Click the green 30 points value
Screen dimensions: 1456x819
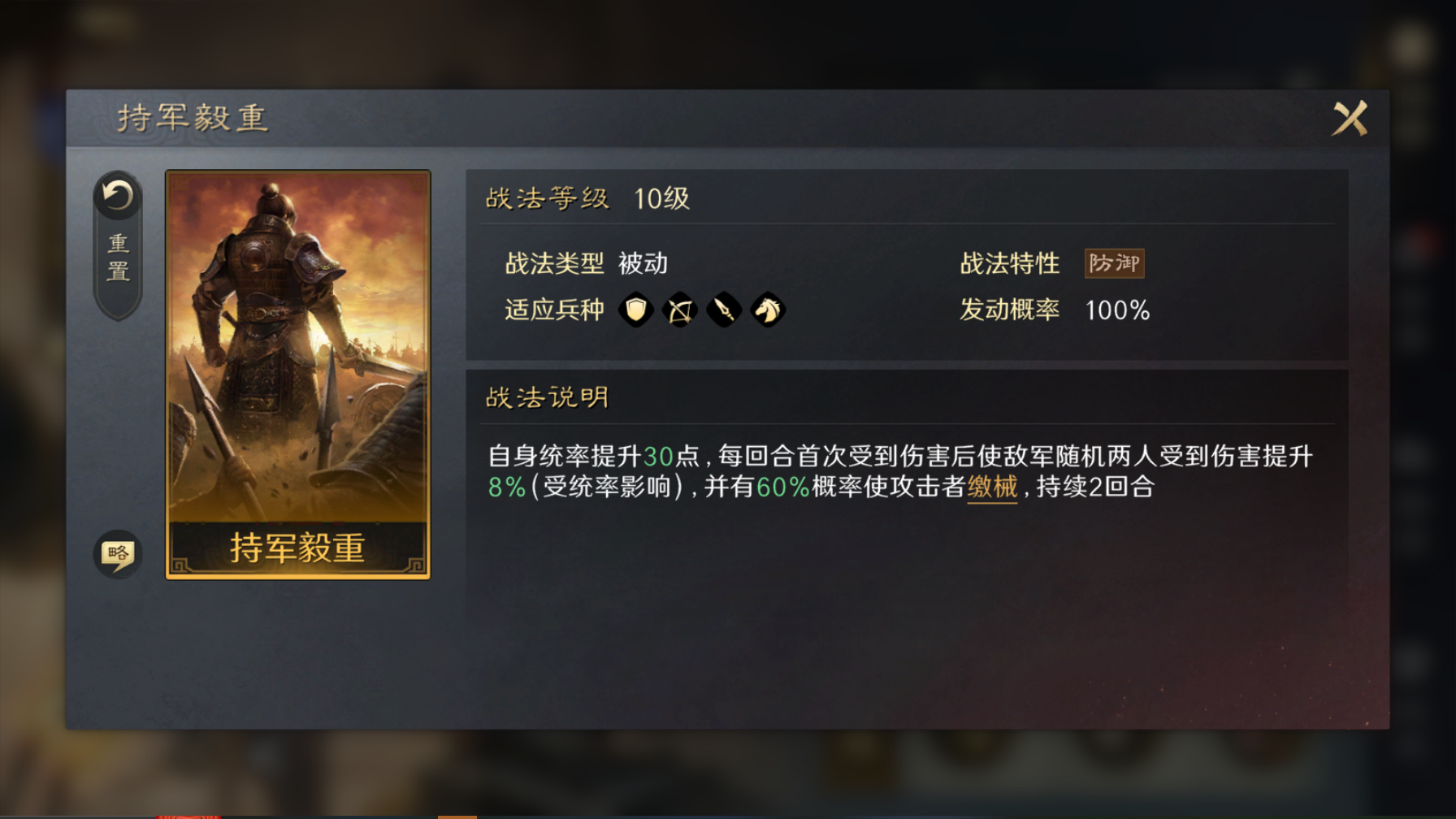coord(658,457)
